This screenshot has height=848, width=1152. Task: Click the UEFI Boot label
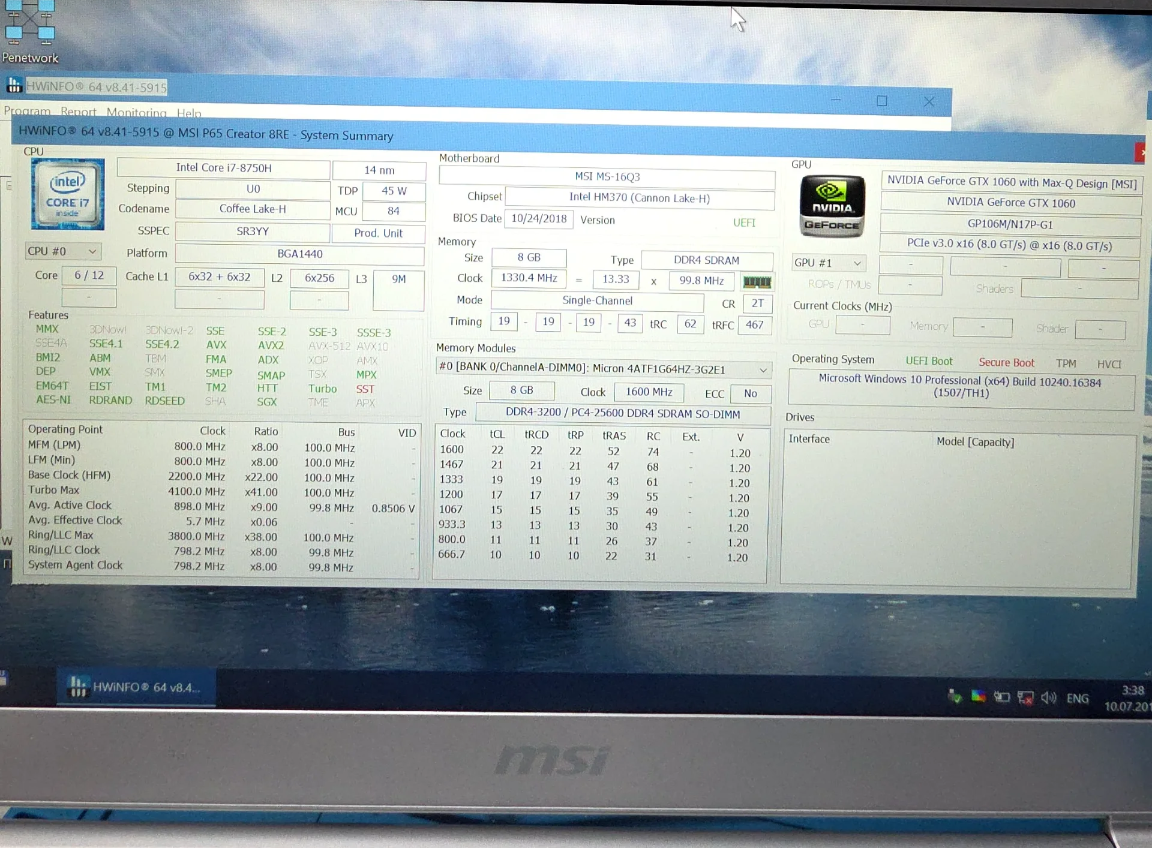tap(929, 362)
